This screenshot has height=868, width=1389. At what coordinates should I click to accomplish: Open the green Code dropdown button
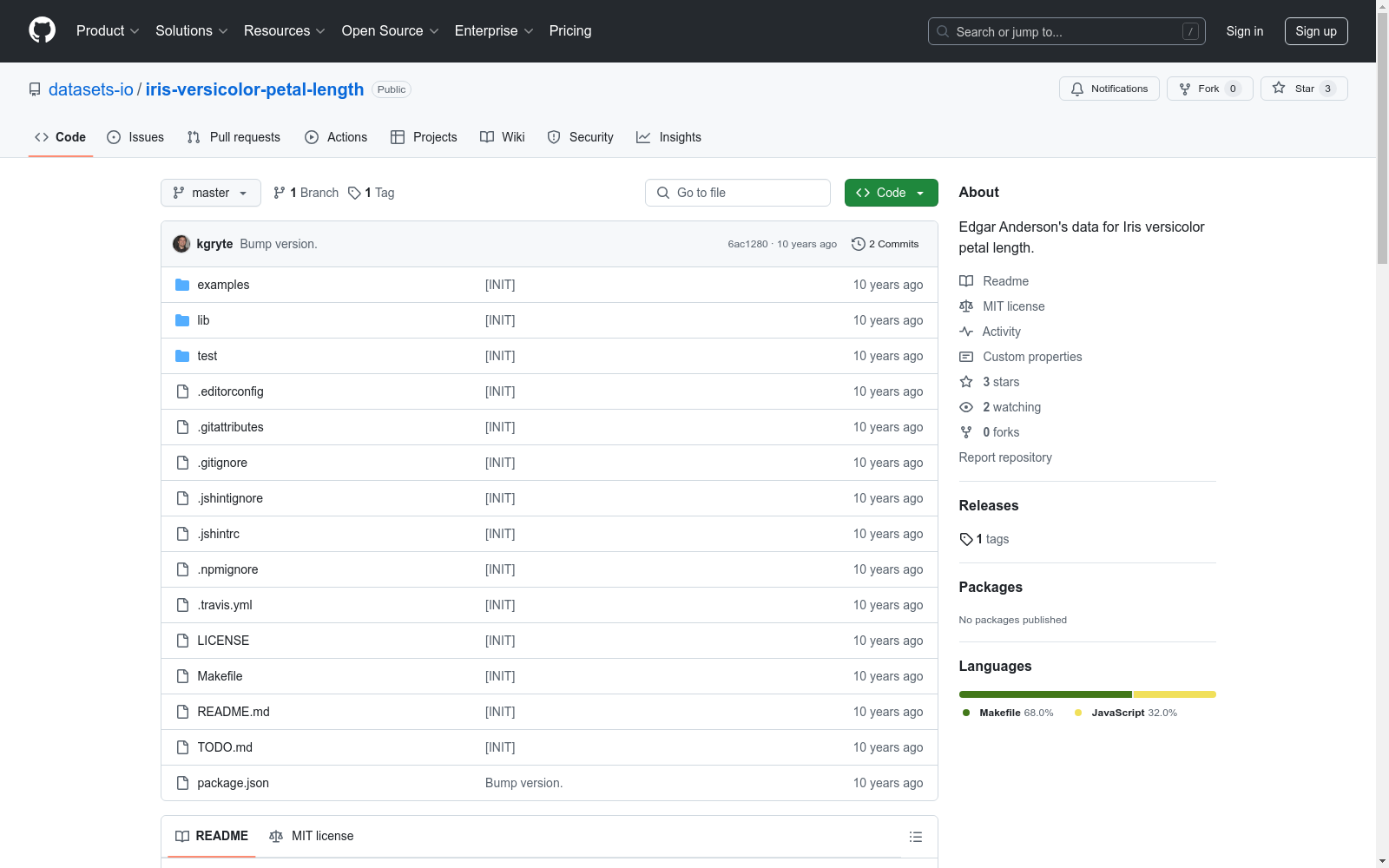[x=891, y=193]
